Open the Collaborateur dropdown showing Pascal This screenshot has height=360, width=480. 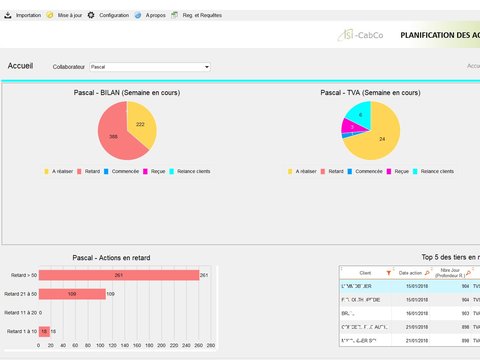coord(150,67)
